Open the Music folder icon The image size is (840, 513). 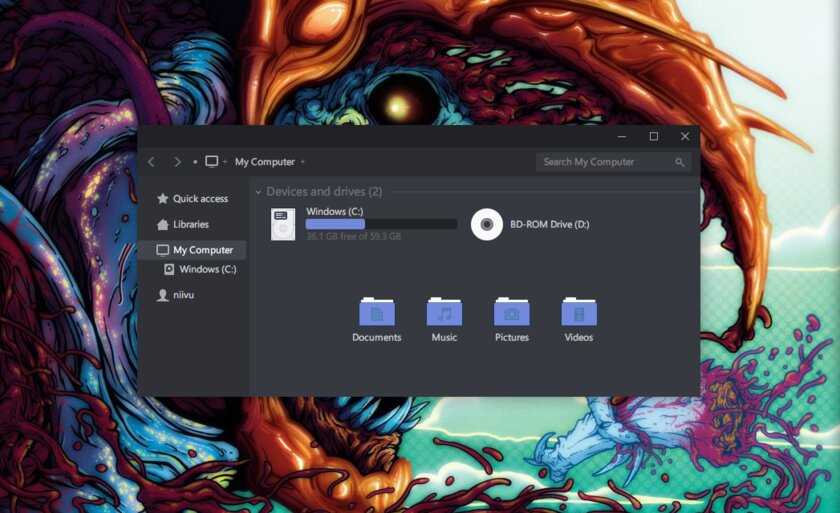[x=444, y=312]
